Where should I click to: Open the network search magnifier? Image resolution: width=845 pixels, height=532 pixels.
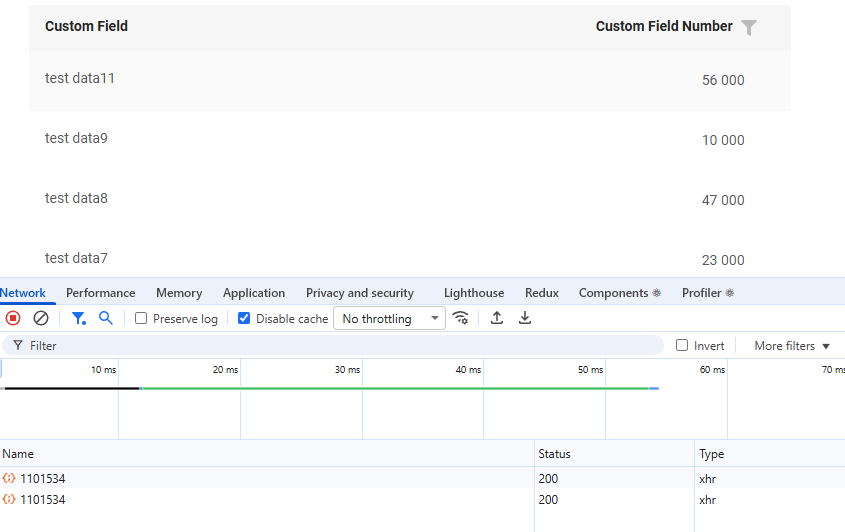coord(106,318)
